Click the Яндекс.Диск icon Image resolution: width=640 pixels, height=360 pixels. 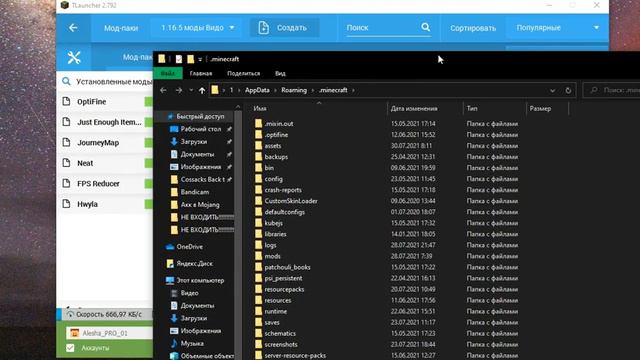point(170,264)
